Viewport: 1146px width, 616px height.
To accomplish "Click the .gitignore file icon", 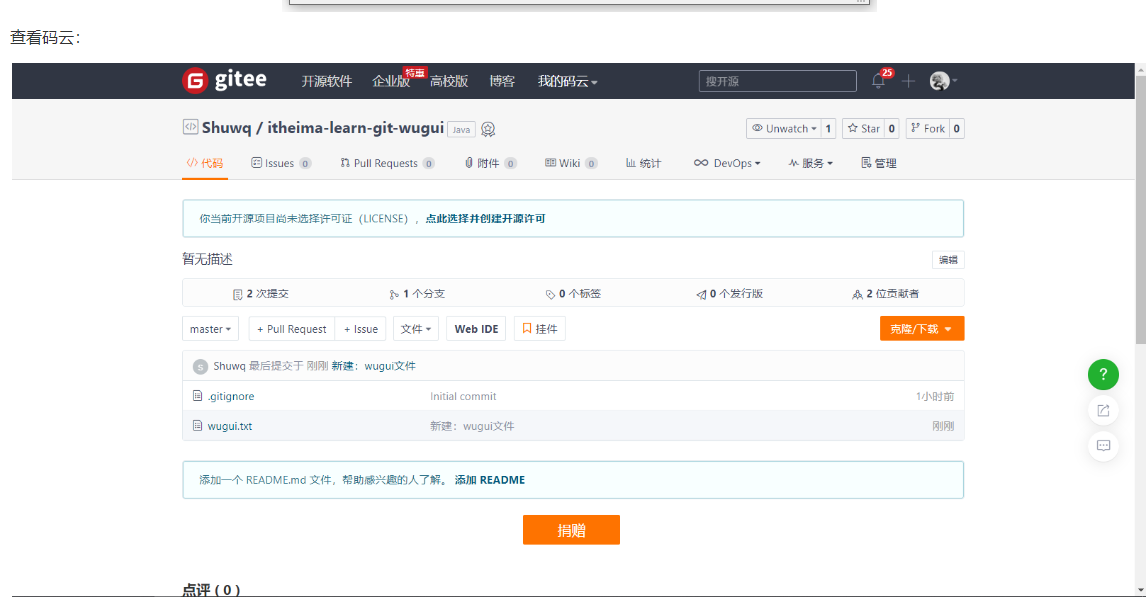I will point(197,395).
